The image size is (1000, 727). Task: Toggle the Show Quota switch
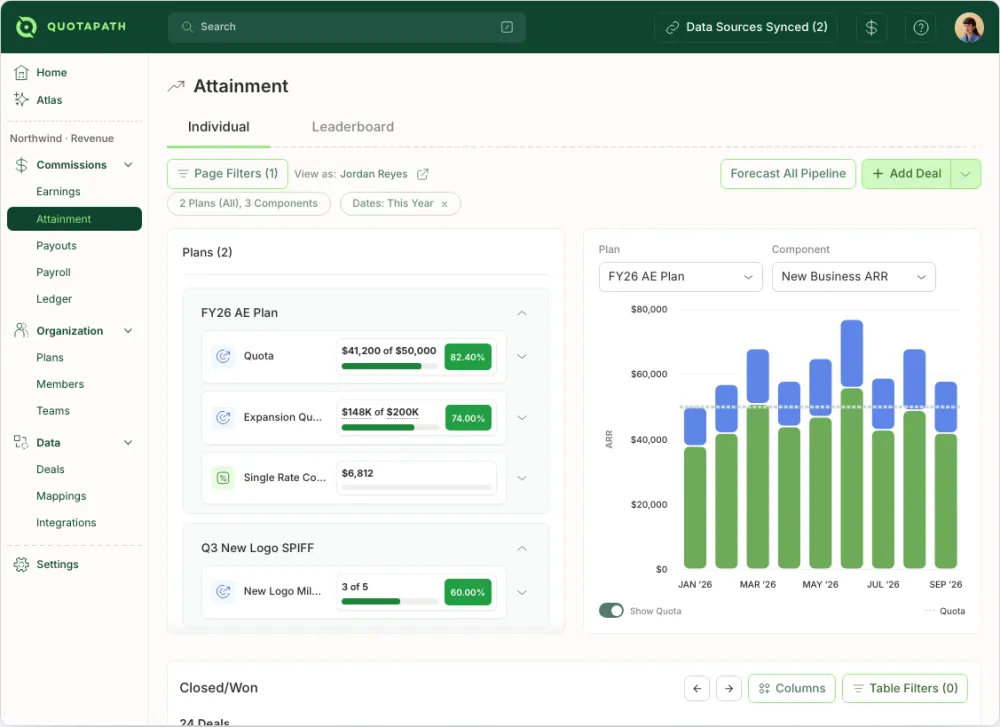(x=611, y=610)
